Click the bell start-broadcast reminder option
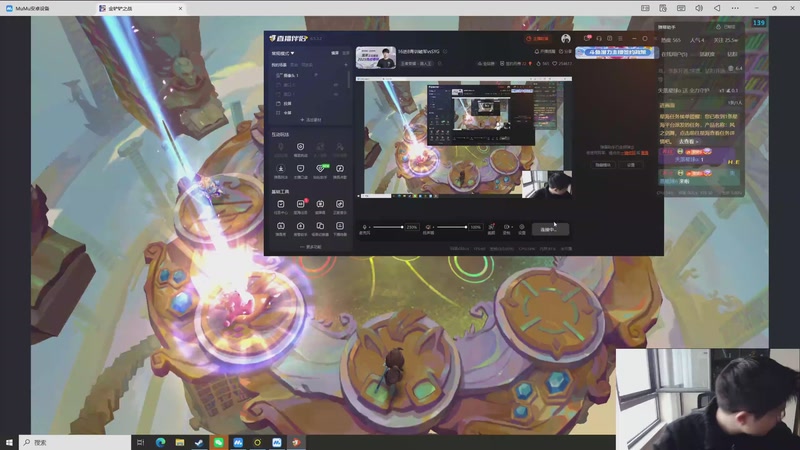Image resolution: width=800 pixels, height=450 pixels. (x=545, y=52)
